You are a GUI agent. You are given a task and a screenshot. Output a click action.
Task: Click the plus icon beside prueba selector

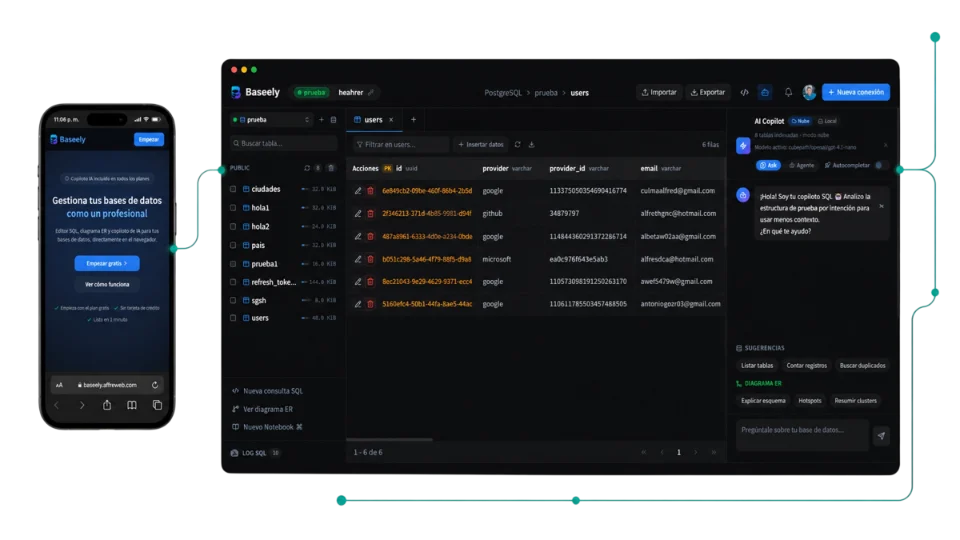click(321, 120)
